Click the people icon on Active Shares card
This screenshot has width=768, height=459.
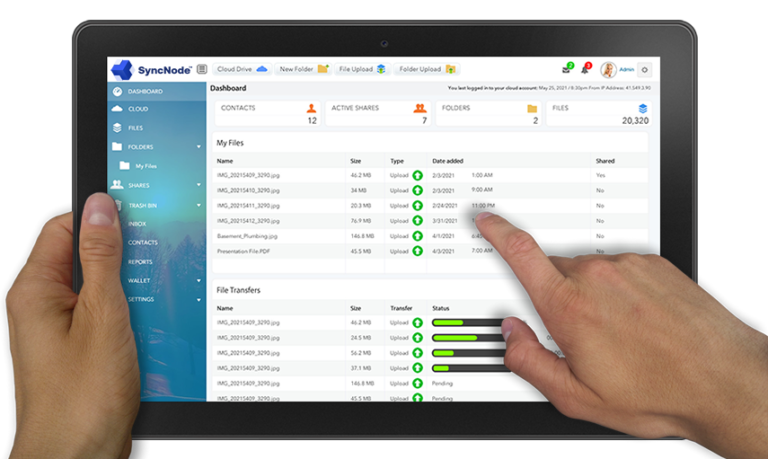[420, 108]
